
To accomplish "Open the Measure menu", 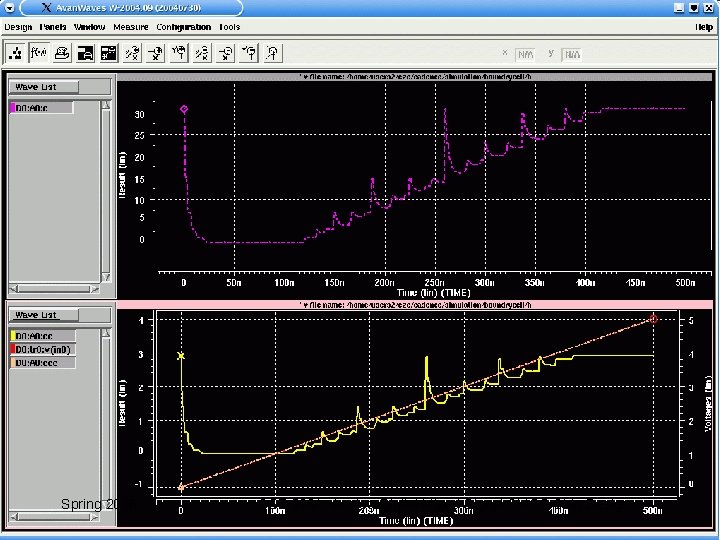I will [x=130, y=27].
